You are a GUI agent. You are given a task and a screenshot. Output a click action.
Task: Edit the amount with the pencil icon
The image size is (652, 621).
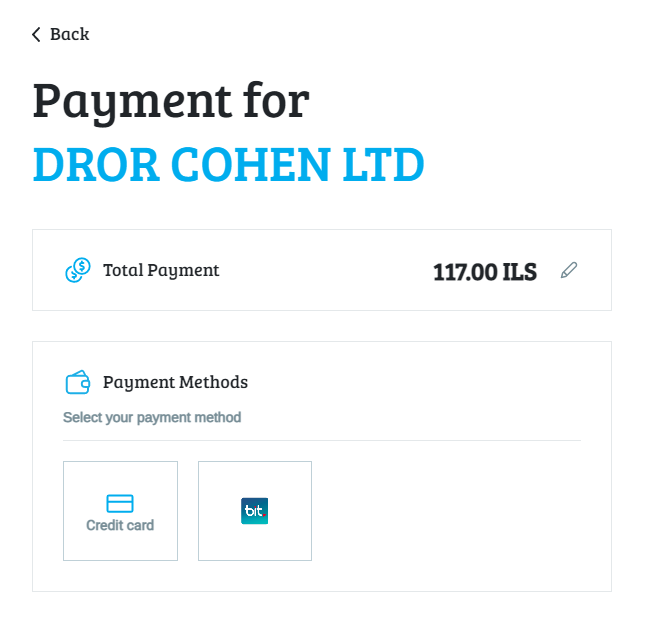[x=568, y=270]
